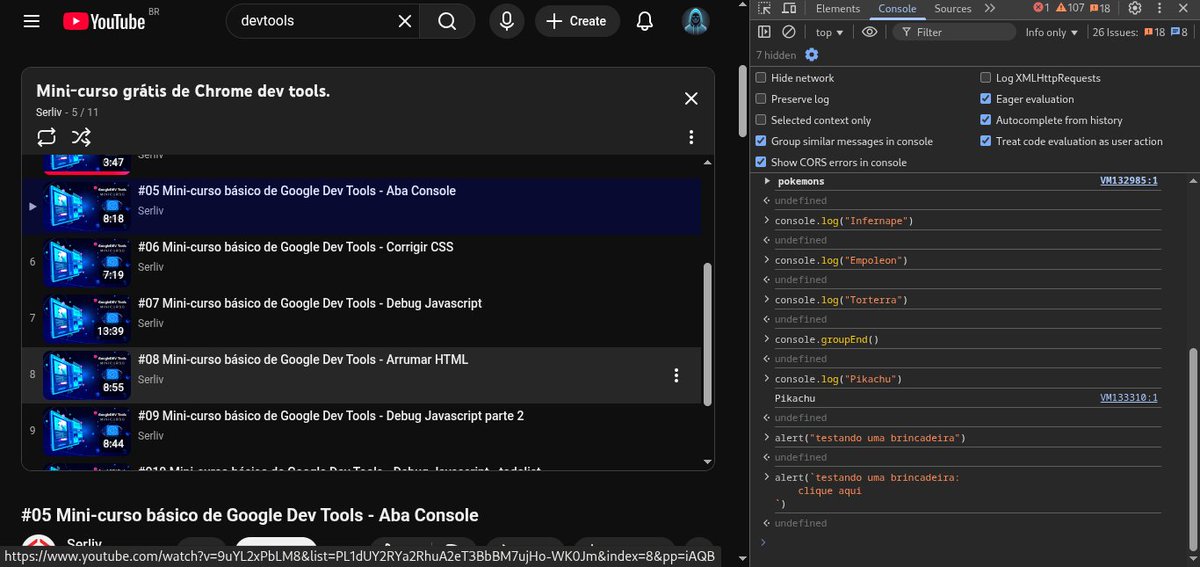Screen dimensions: 1200x567
Task: Toggle DevTools device toolbar icon
Action: 788,8
